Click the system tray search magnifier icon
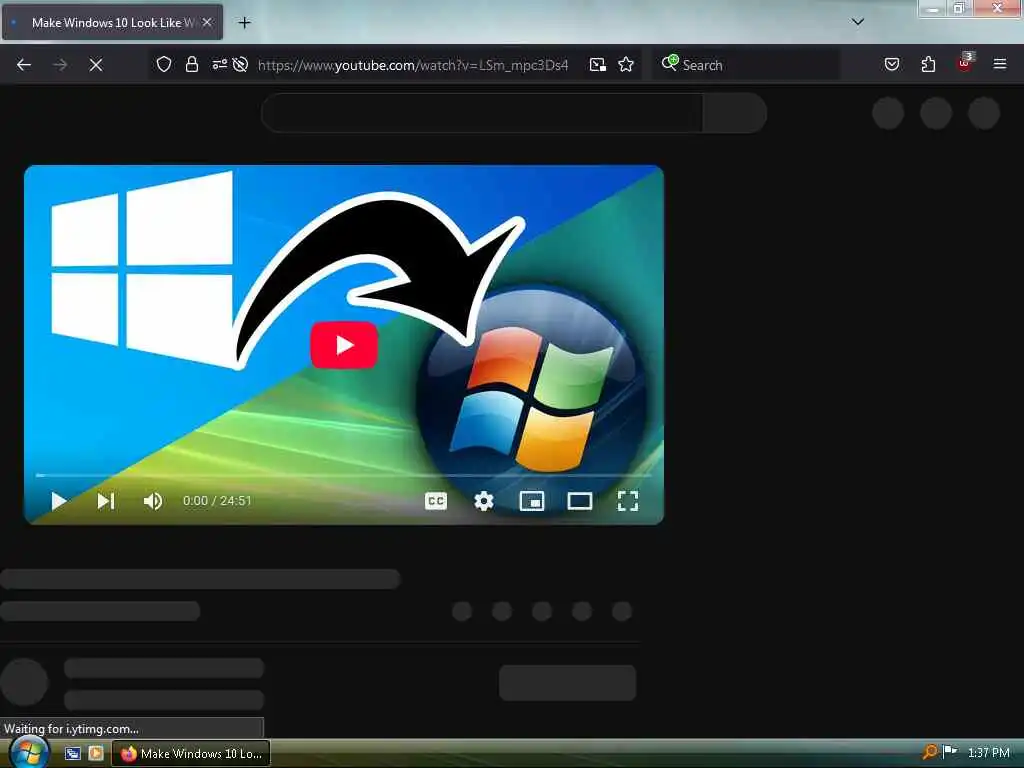1024x768 pixels. (x=929, y=752)
